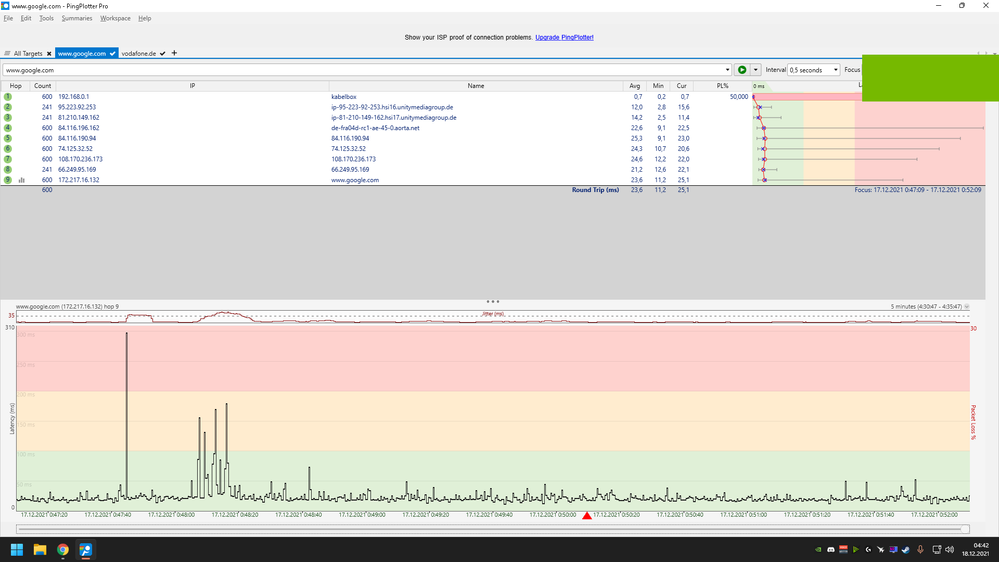Sort by the Count column header
Image resolution: width=999 pixels, height=562 pixels.
click(x=43, y=86)
